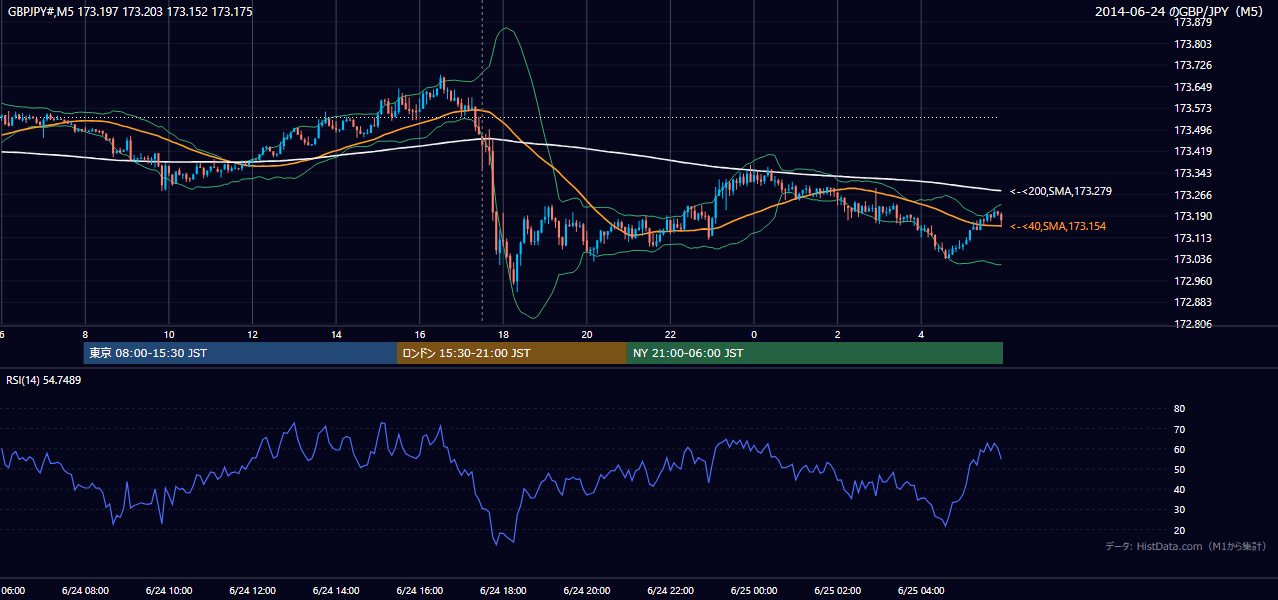This screenshot has width=1278, height=600.
Task: Click the GBPJPY#,M5 symbol header text
Action: [130, 12]
